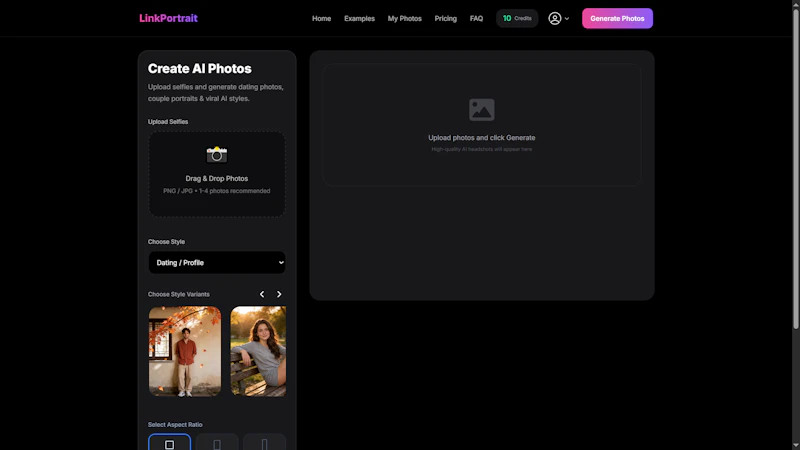The height and width of the screenshot is (450, 800).
Task: Click the page vertical scrollbar thumb
Action: 795,168
